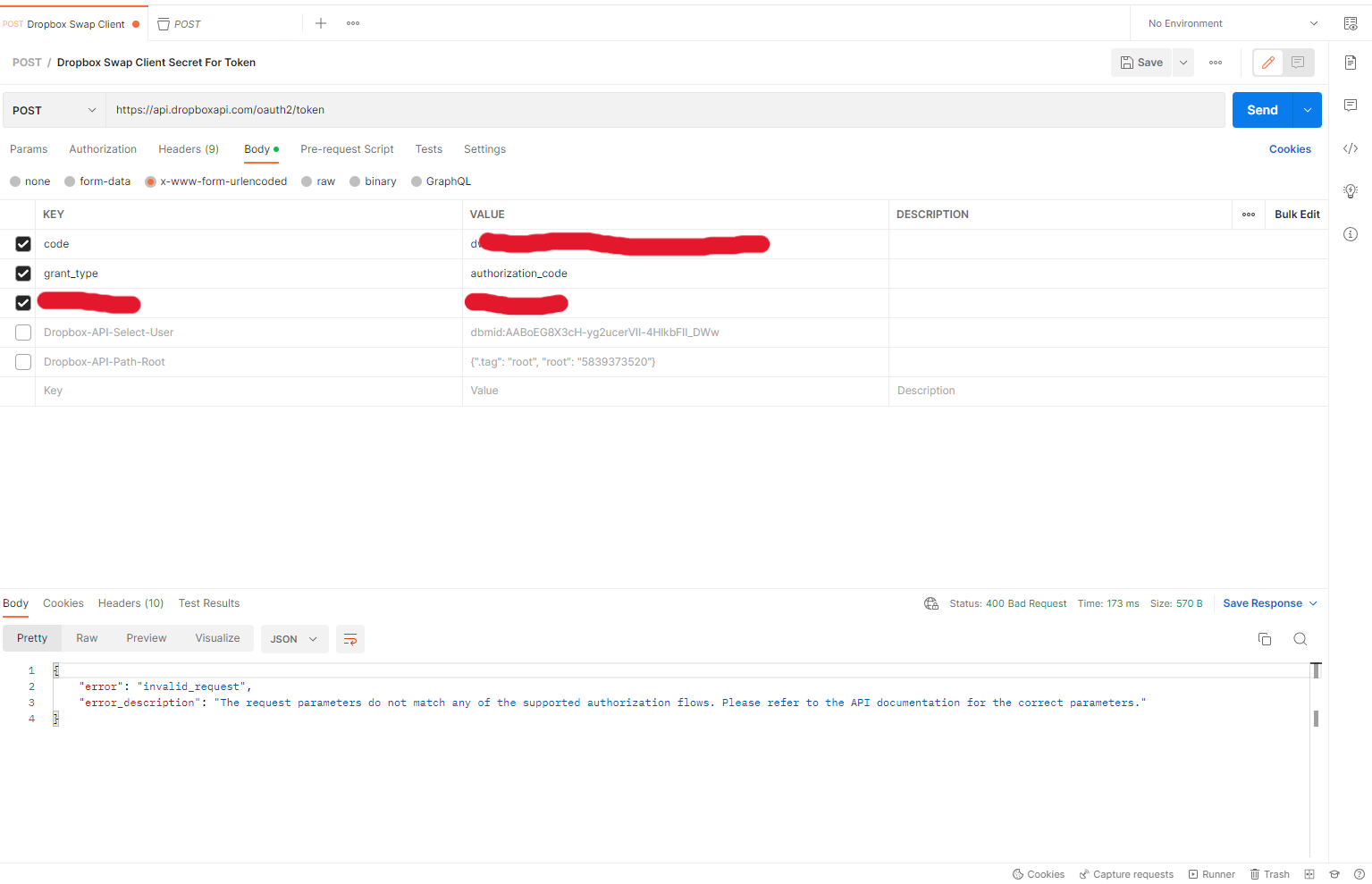This screenshot has width=1372, height=884.
Task: Toggle two-pane view icon in status bar
Action: click(x=1309, y=874)
